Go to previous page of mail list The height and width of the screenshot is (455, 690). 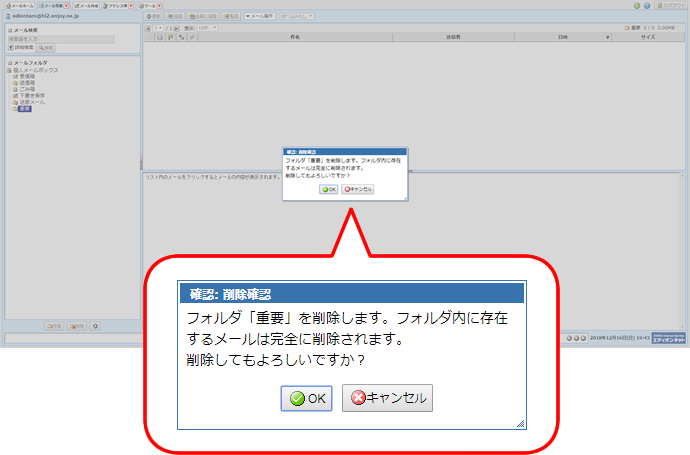click(x=148, y=28)
